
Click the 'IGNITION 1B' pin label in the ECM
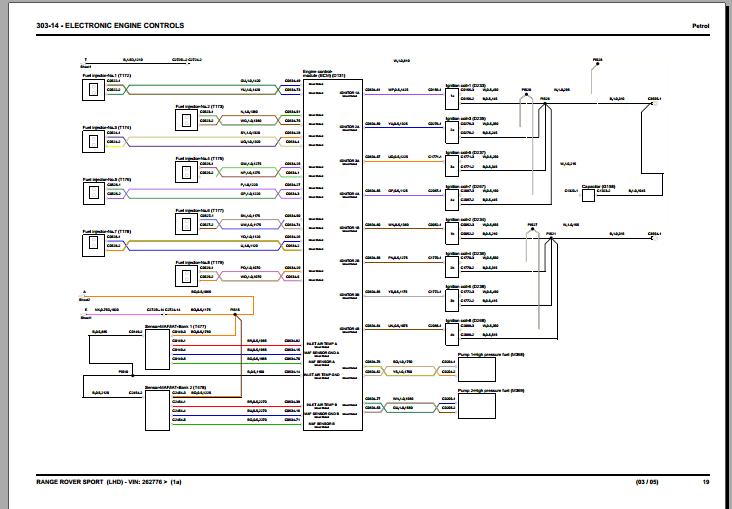350,228
